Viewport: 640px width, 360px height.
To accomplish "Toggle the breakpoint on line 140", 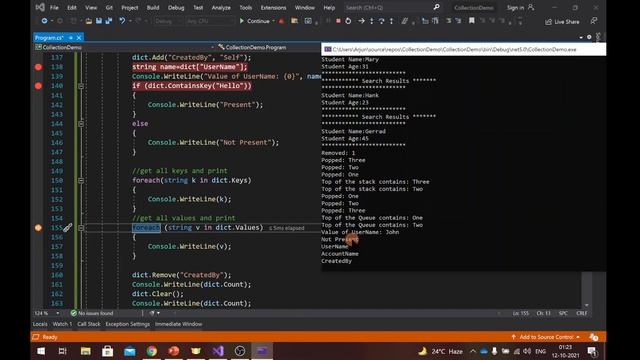I will click(x=38, y=86).
